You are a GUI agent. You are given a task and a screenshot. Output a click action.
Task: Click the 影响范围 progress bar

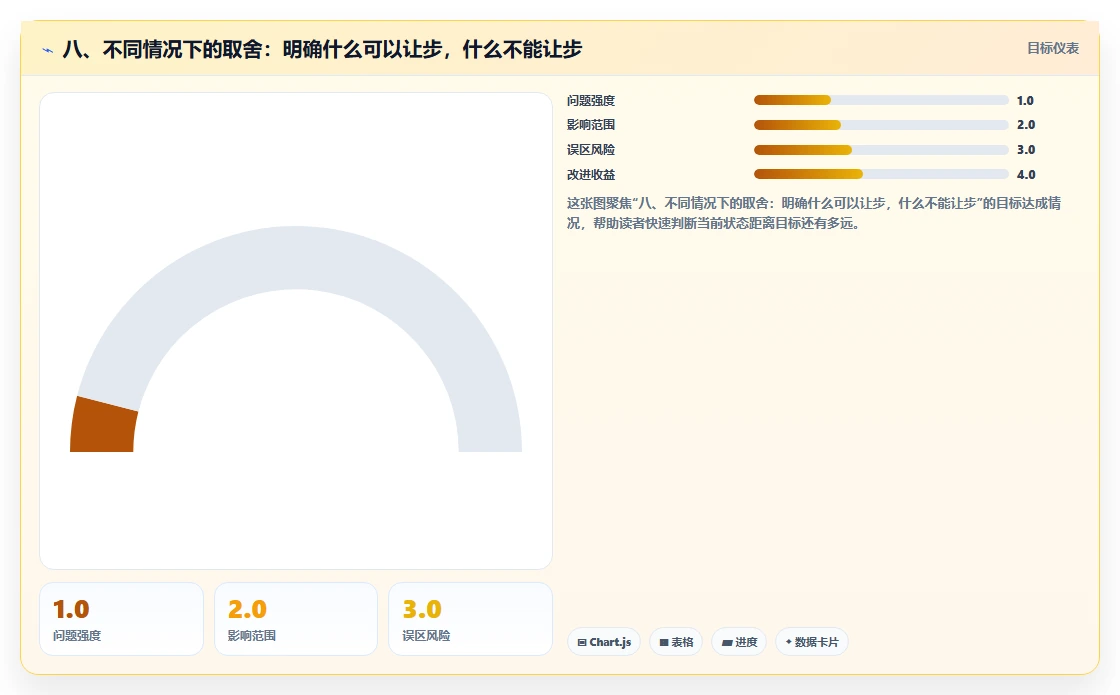(x=881, y=125)
